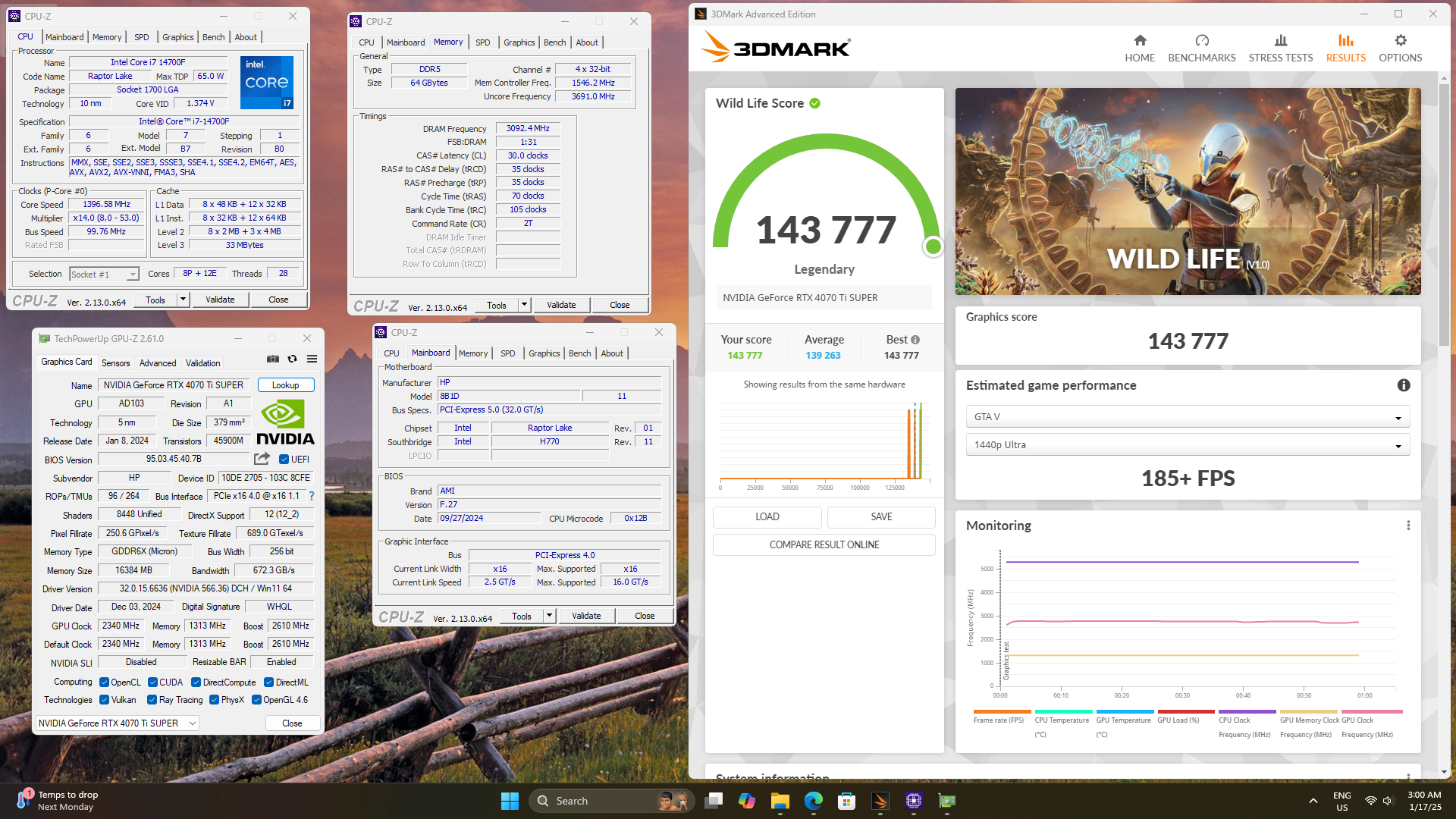This screenshot has height=819, width=1456.
Task: Open Microsoft Store from taskbar
Action: 847,801
